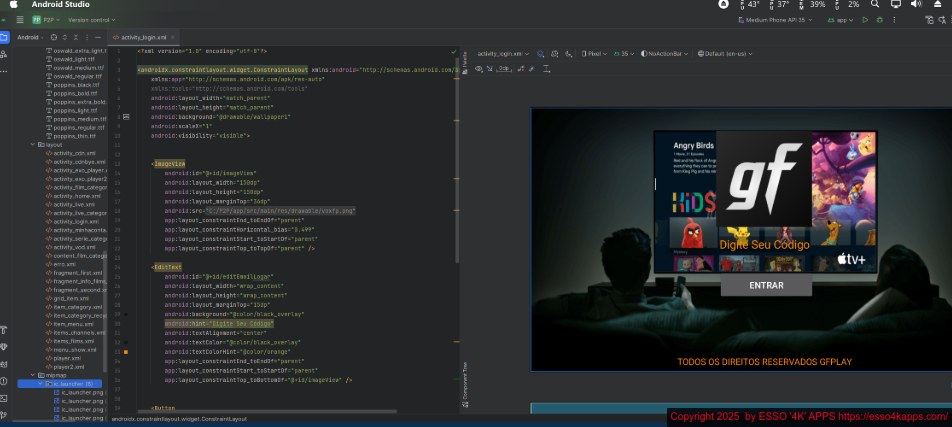Open macOS Spotlight search icon
The height and width of the screenshot is (427, 952).
pyautogui.click(x=874, y=4)
